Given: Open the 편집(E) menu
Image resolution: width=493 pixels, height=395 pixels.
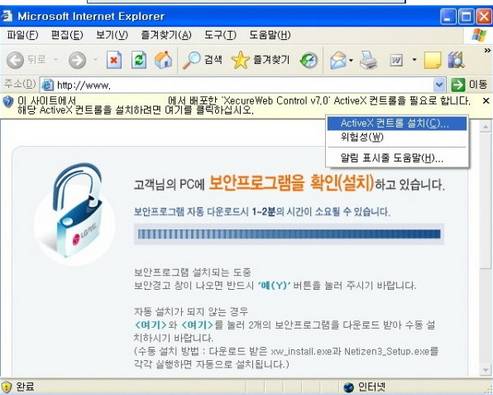Looking at the screenshot, I should 67,35.
